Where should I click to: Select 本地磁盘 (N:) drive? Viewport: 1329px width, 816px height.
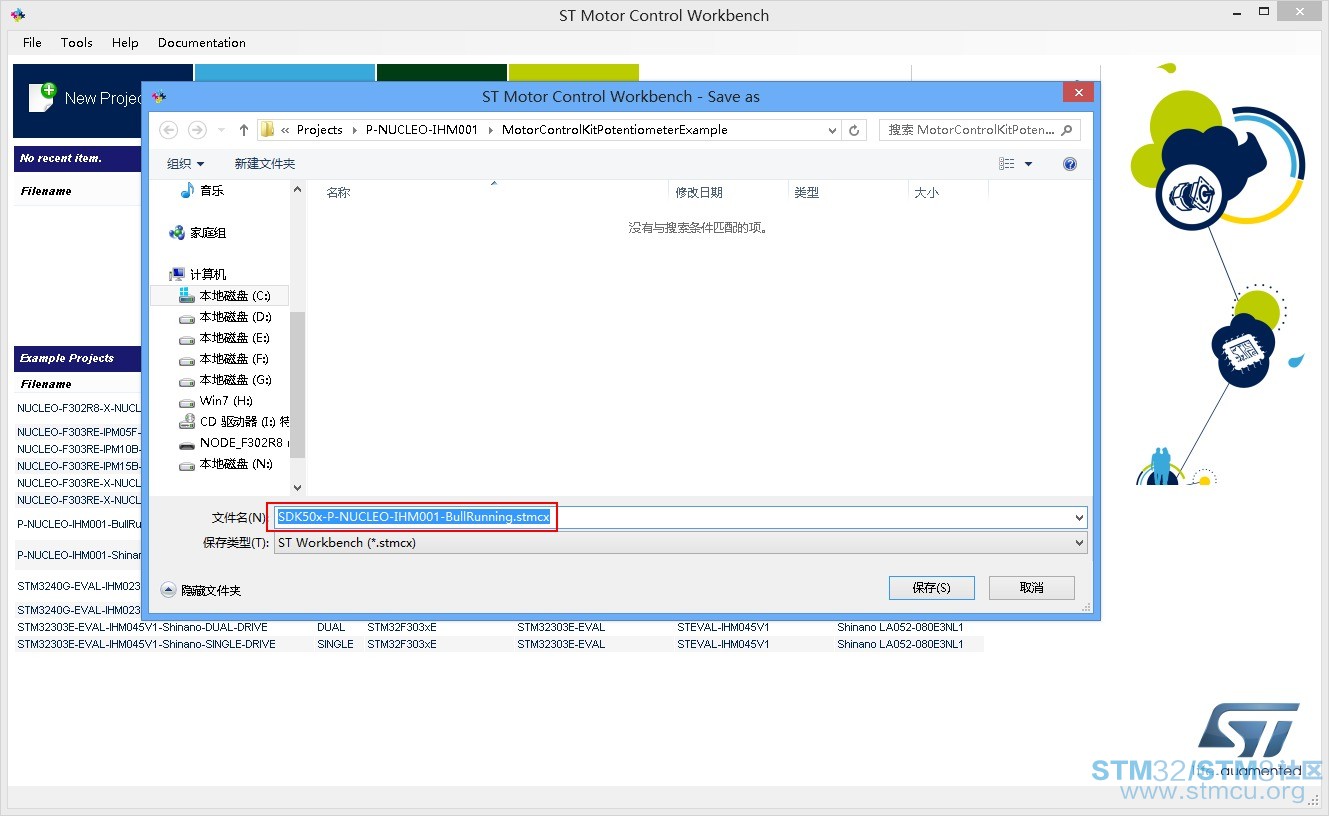point(226,464)
